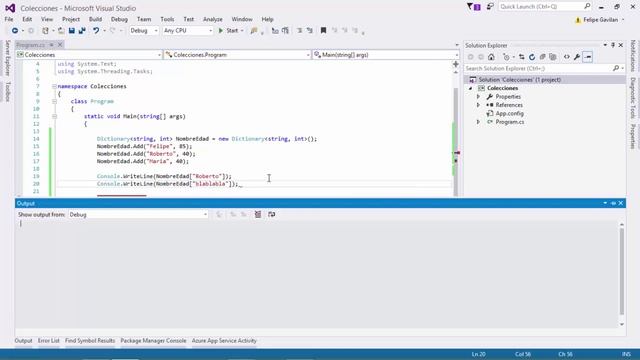Switch to the Error List tab

49,340
